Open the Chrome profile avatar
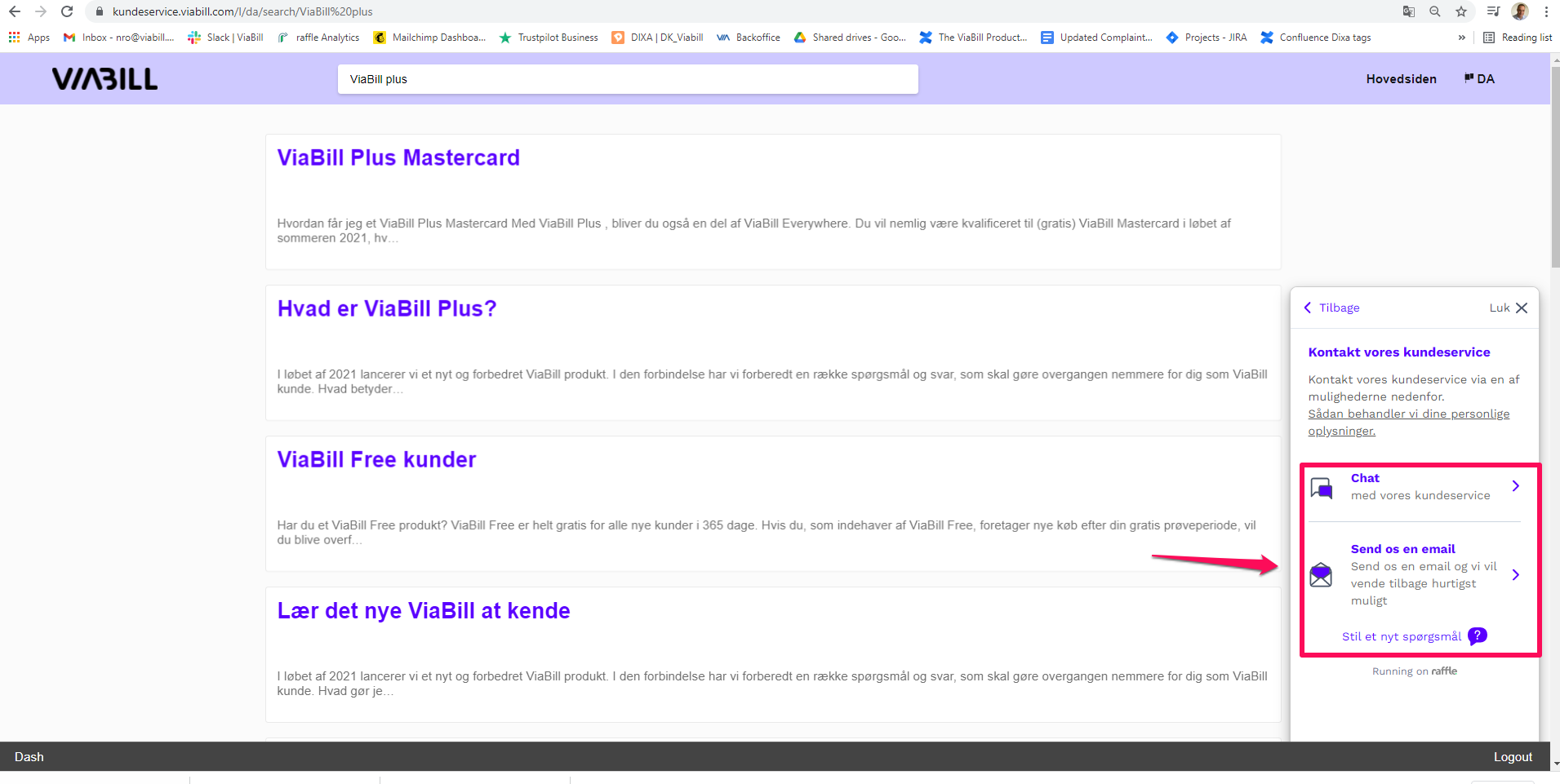 click(x=1520, y=11)
